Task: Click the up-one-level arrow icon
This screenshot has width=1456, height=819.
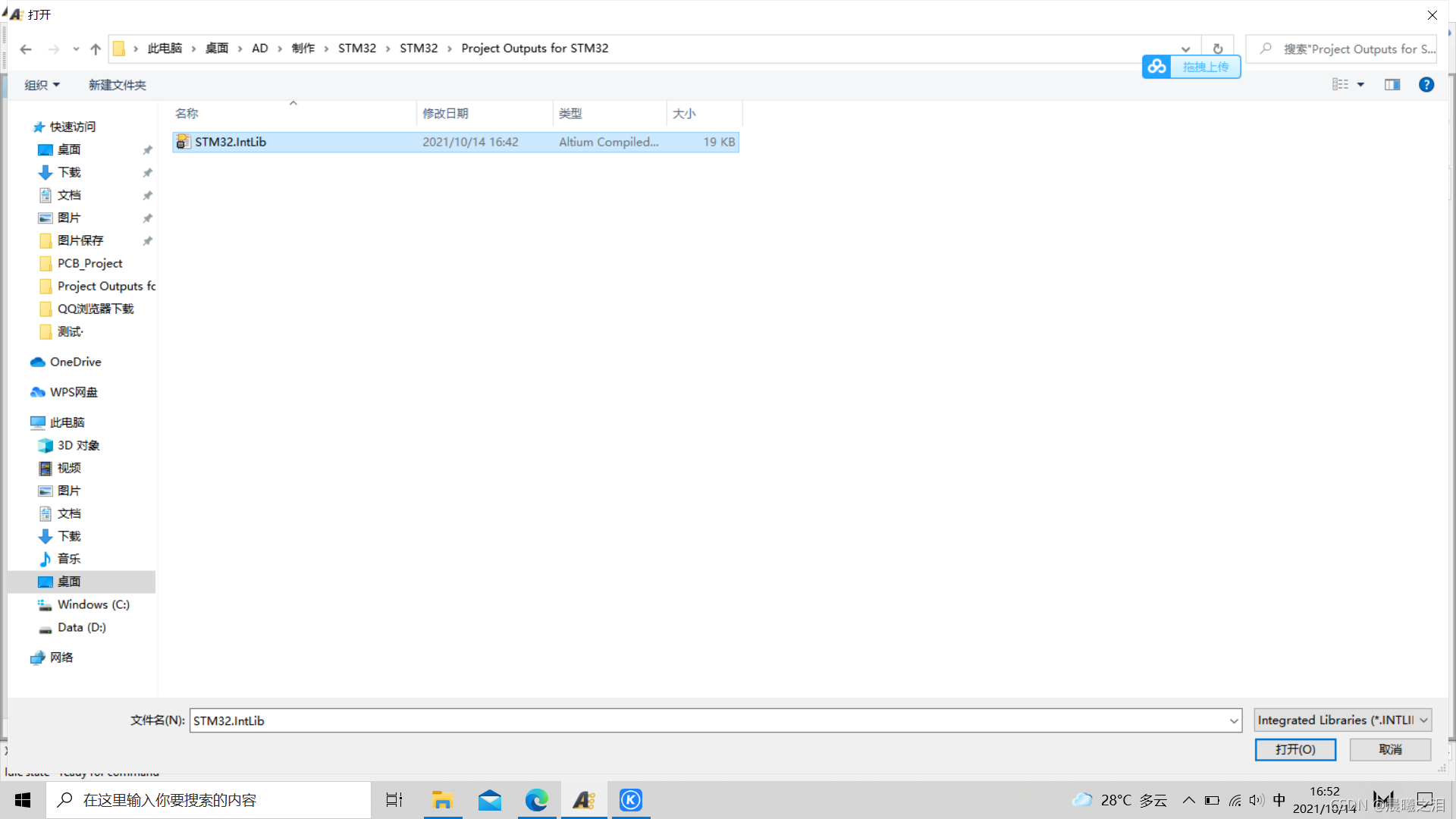Action: pyautogui.click(x=96, y=49)
